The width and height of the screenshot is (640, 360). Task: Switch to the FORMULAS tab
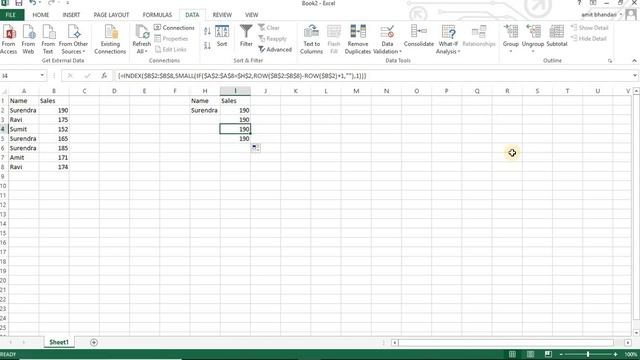pyautogui.click(x=157, y=15)
